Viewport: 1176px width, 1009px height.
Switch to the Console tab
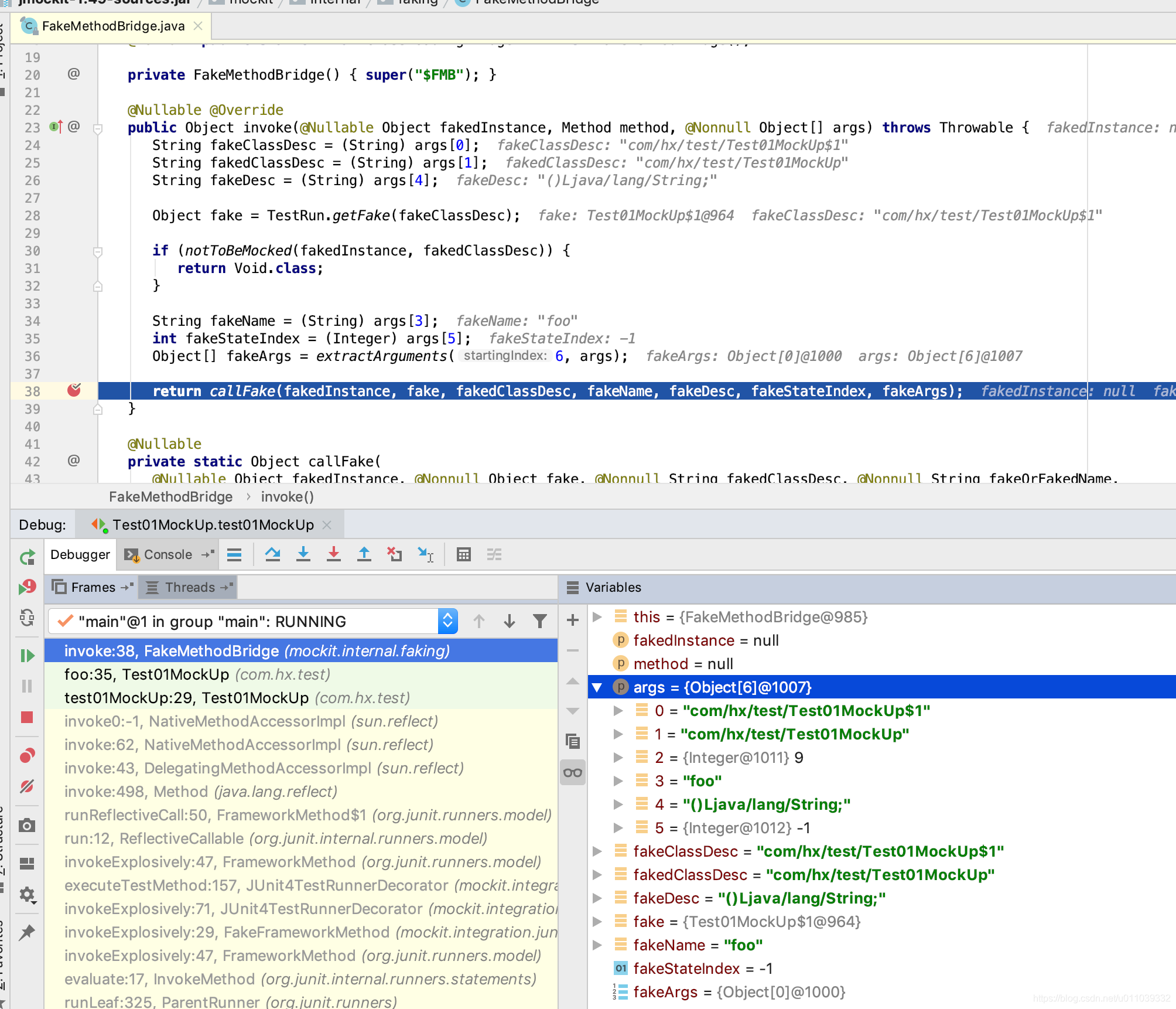[x=167, y=554]
